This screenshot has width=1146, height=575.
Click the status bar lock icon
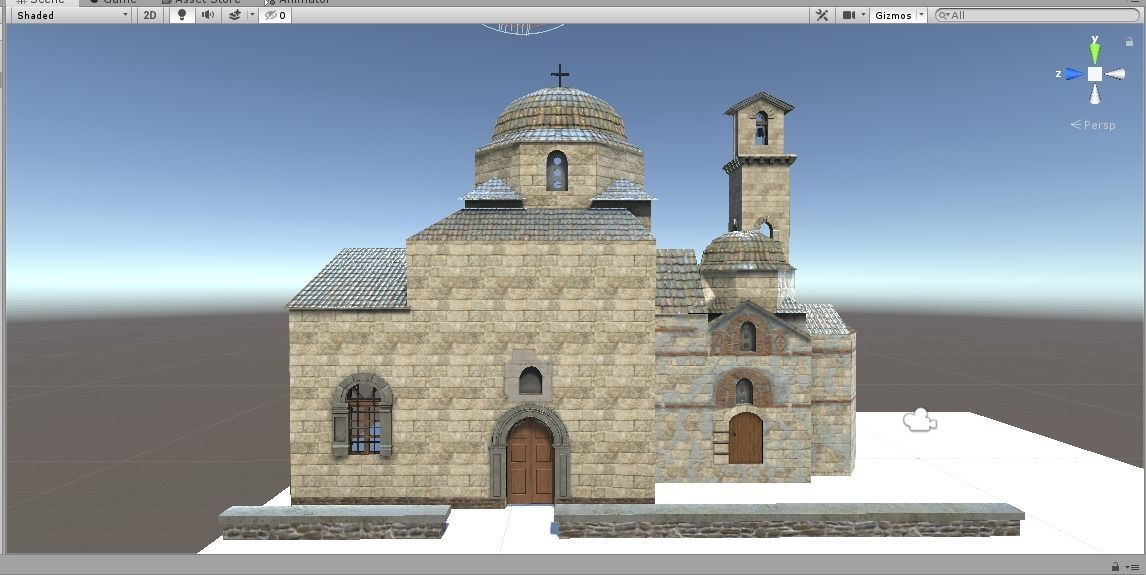[1115, 566]
